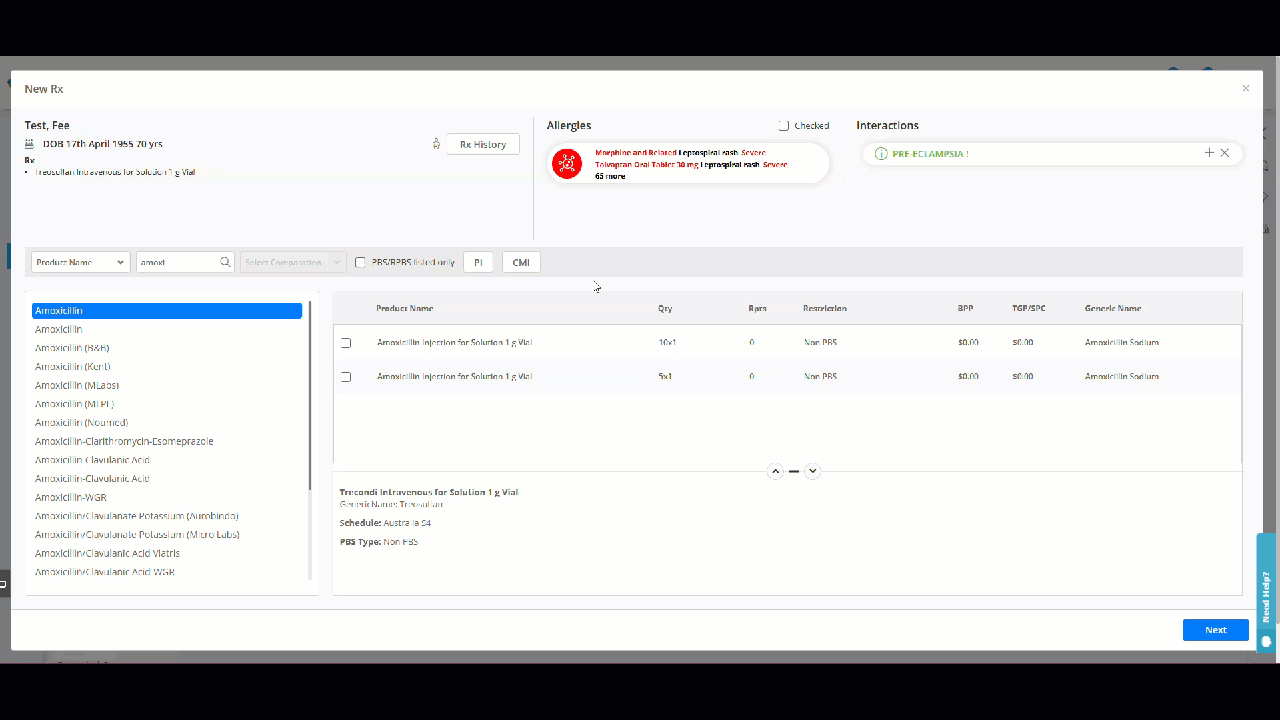Open the Select Composition dropdown
Viewport: 1280px width, 720px height.
[x=292, y=261]
